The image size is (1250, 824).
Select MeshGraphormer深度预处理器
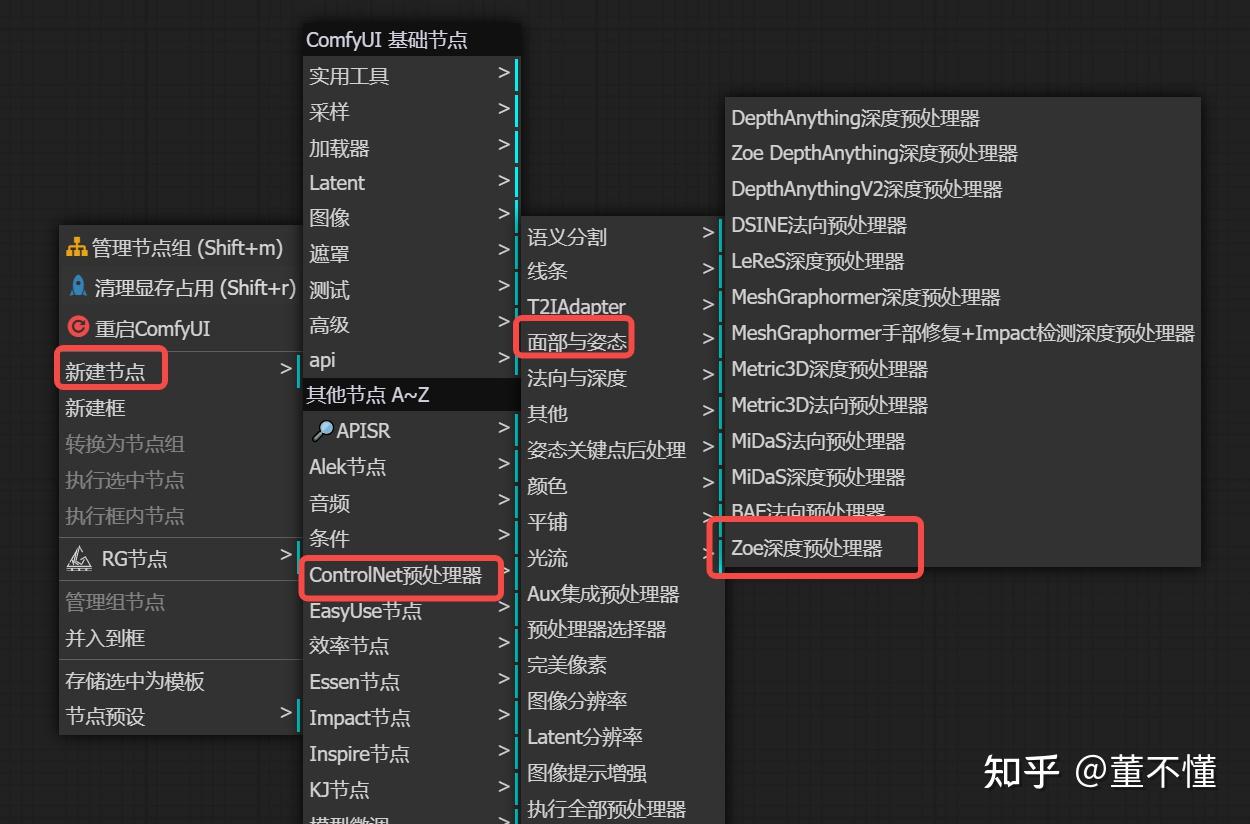coord(865,297)
